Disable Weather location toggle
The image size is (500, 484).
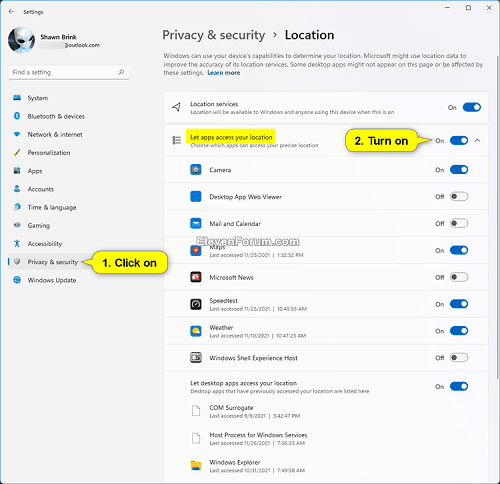(459, 331)
